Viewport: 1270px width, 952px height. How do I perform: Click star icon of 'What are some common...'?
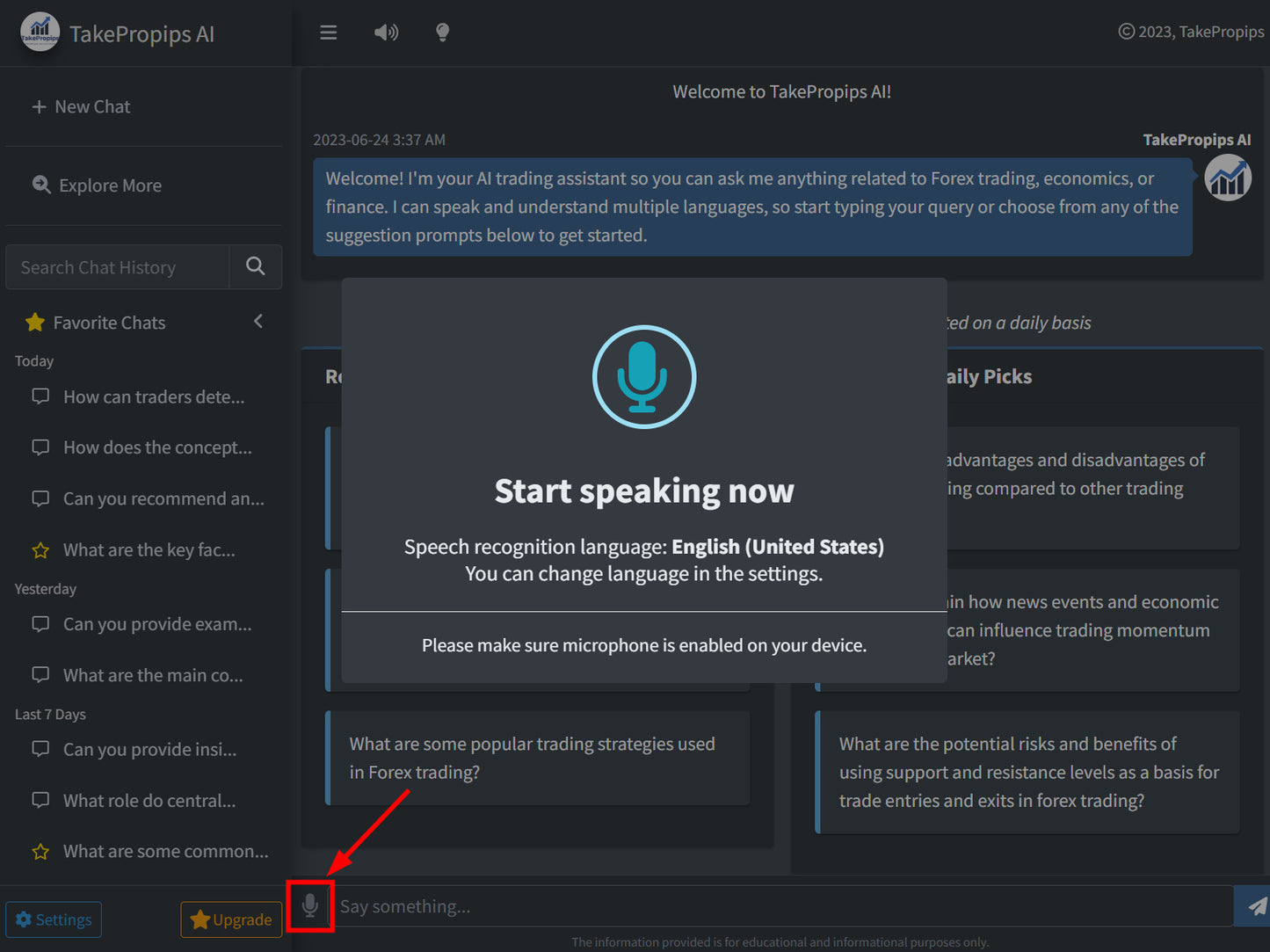(x=40, y=852)
